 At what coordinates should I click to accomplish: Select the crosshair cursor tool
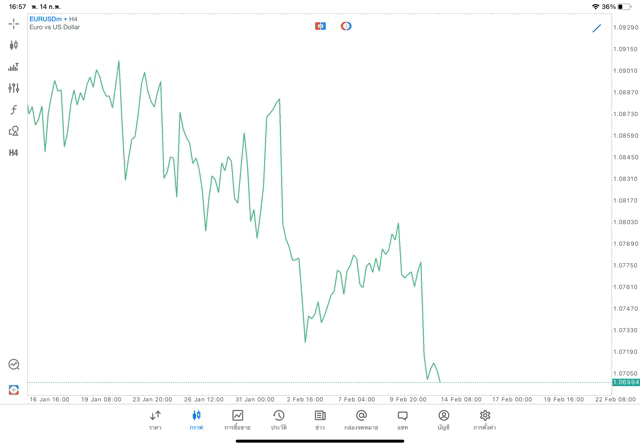click(x=14, y=23)
